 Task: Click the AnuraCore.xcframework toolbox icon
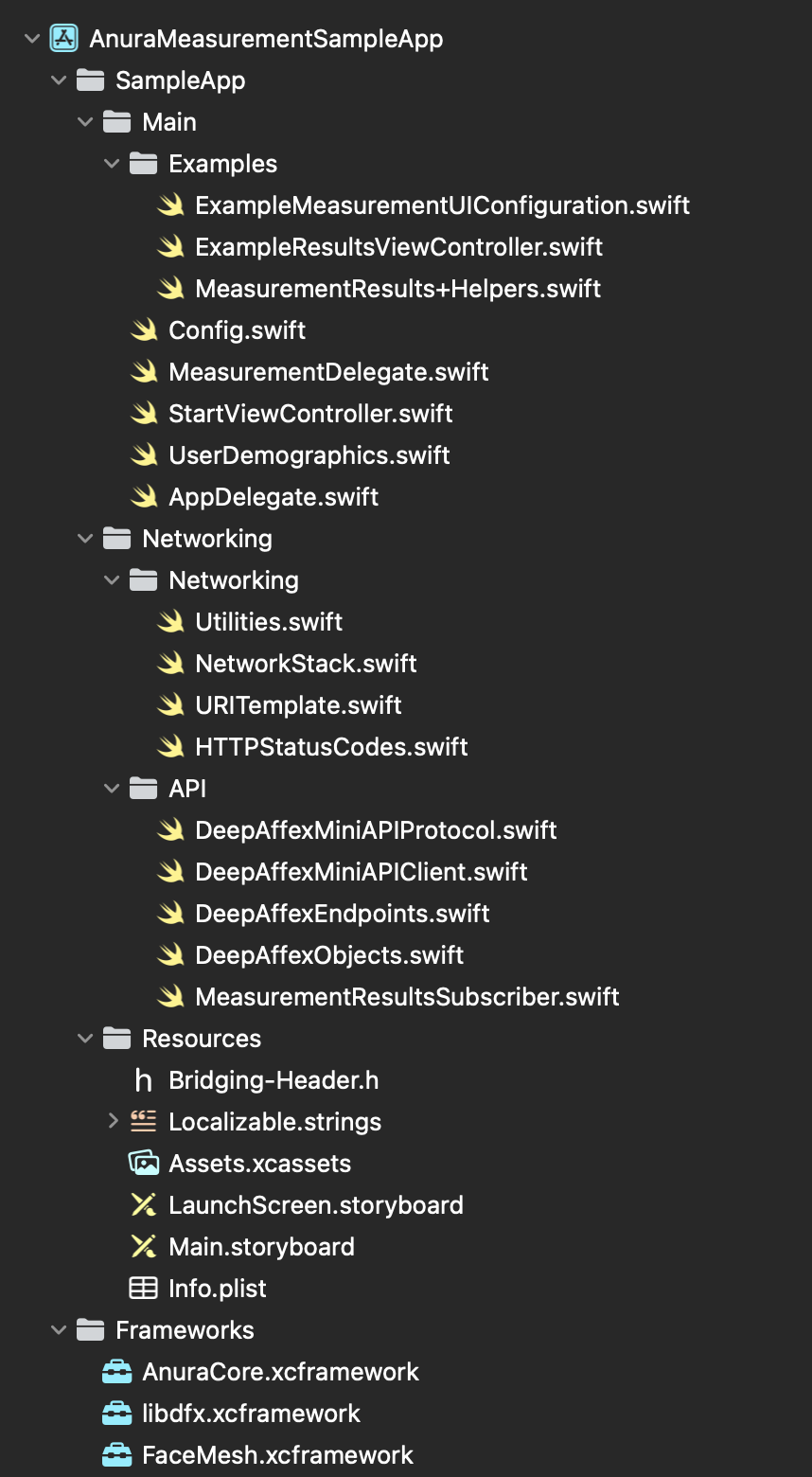click(x=117, y=1372)
